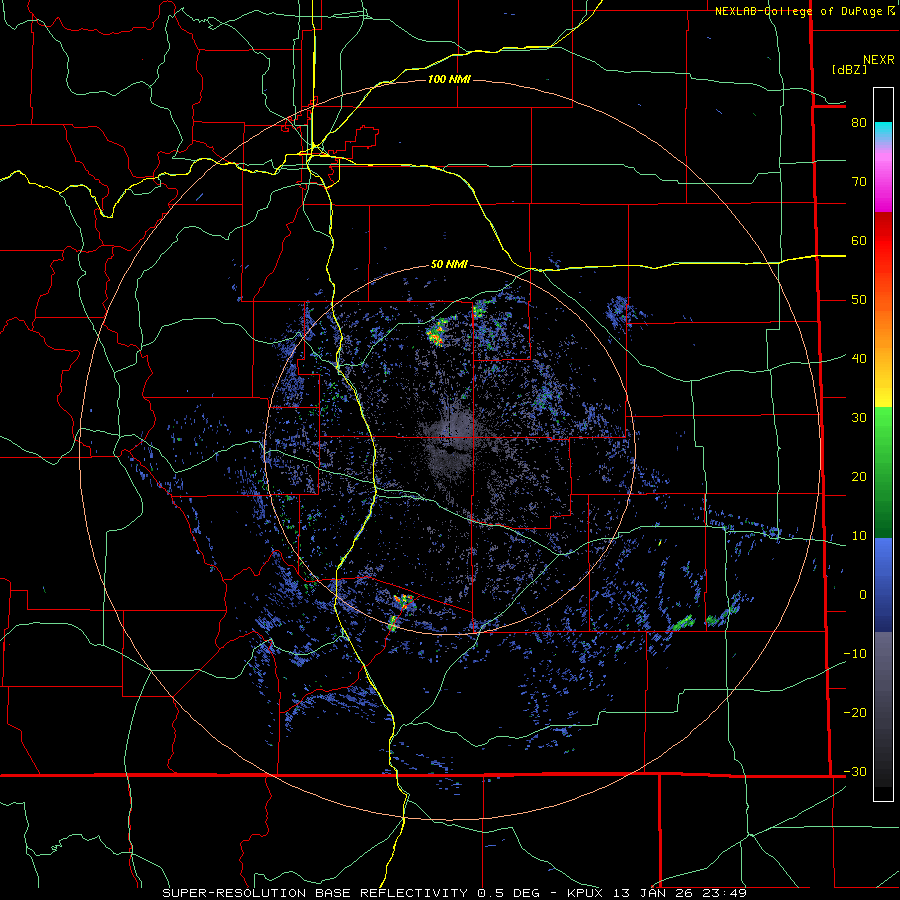Click the 50 NMI range ring label
Viewport: 900px width, 900px height.
(449, 264)
